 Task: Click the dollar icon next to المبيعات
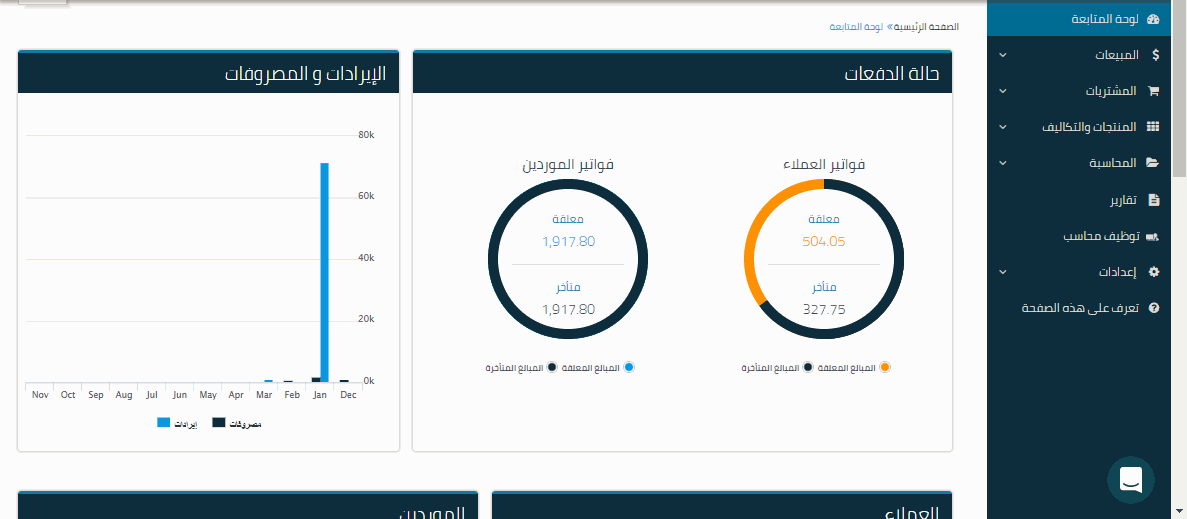[1155, 56]
